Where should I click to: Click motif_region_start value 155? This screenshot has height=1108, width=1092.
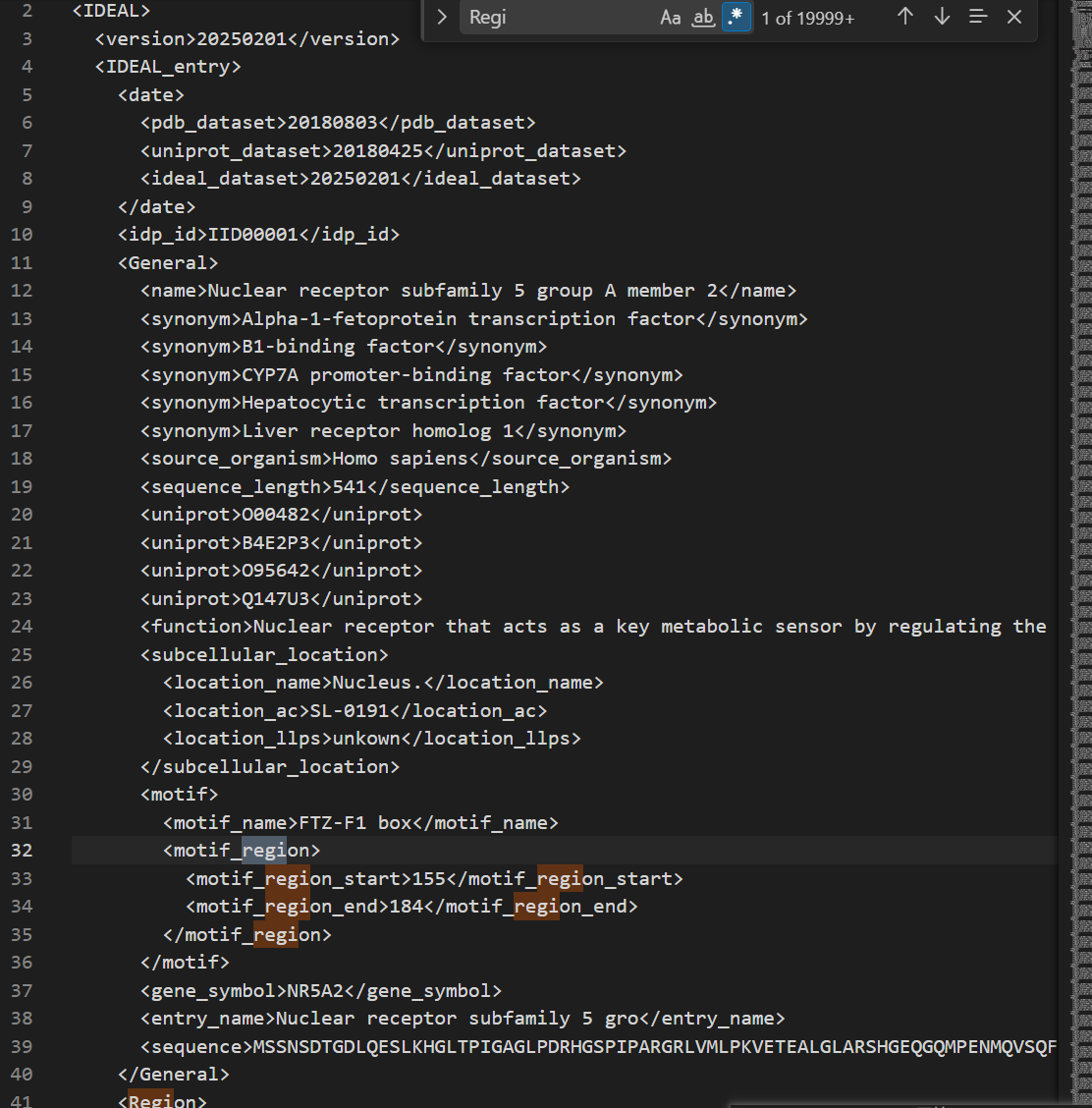coord(428,878)
